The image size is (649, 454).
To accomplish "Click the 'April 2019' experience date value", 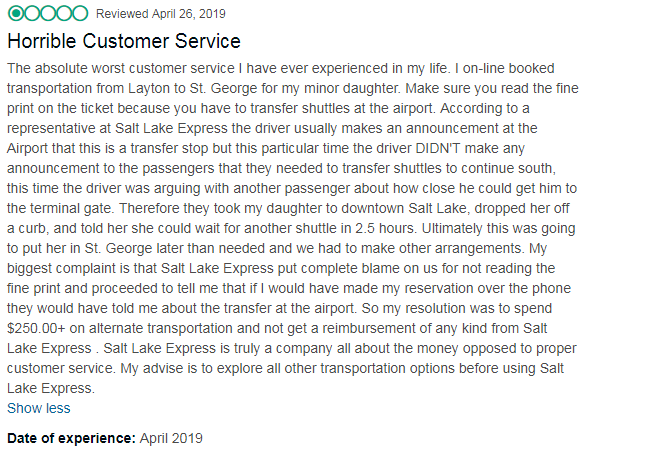I will [171, 438].
